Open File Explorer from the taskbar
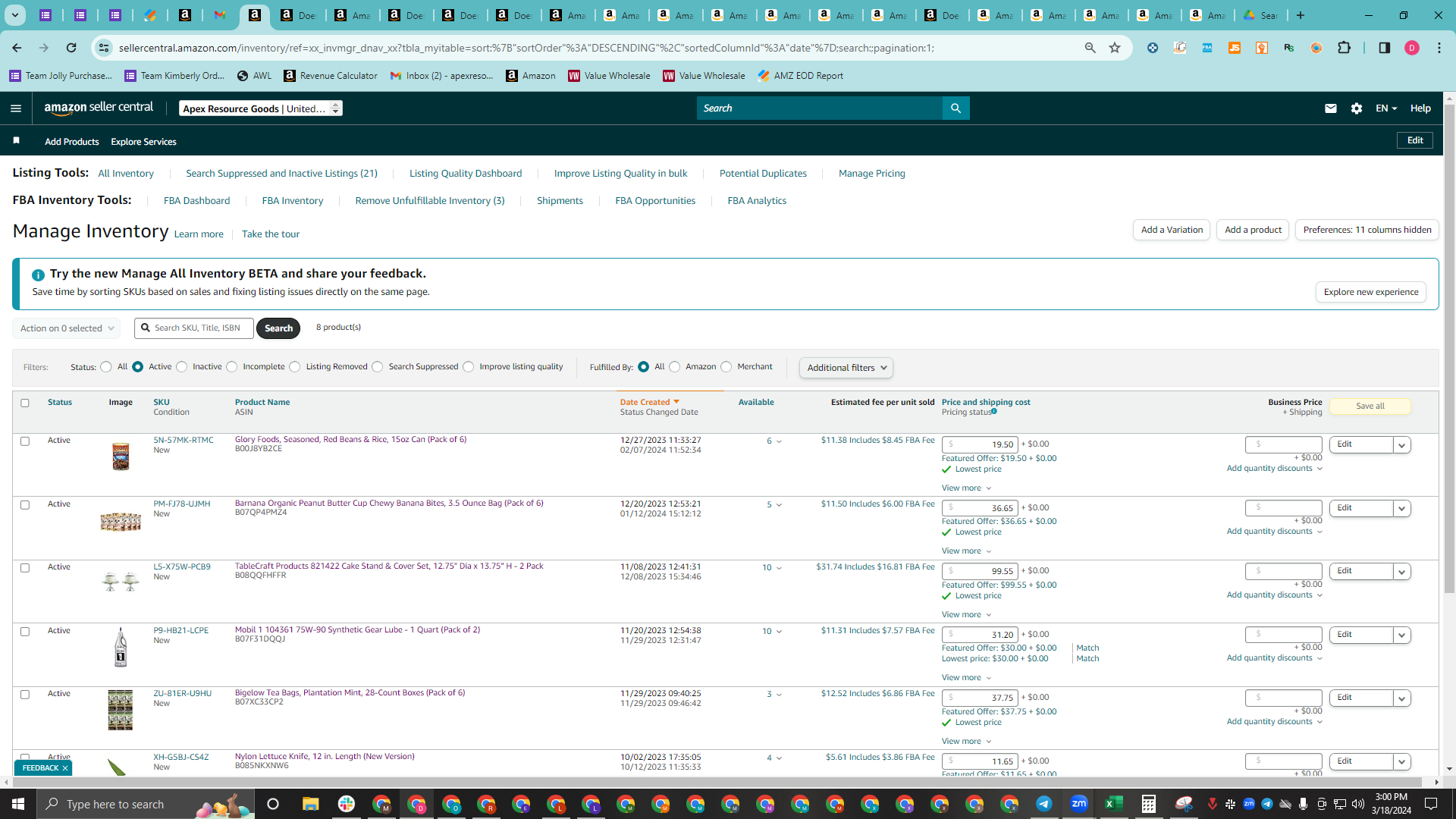Viewport: 1456px width, 819px height. point(311,804)
